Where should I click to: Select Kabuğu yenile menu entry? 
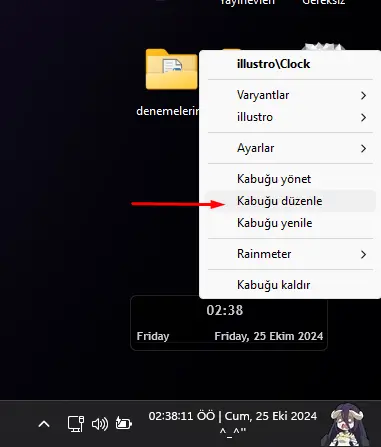[290, 223]
